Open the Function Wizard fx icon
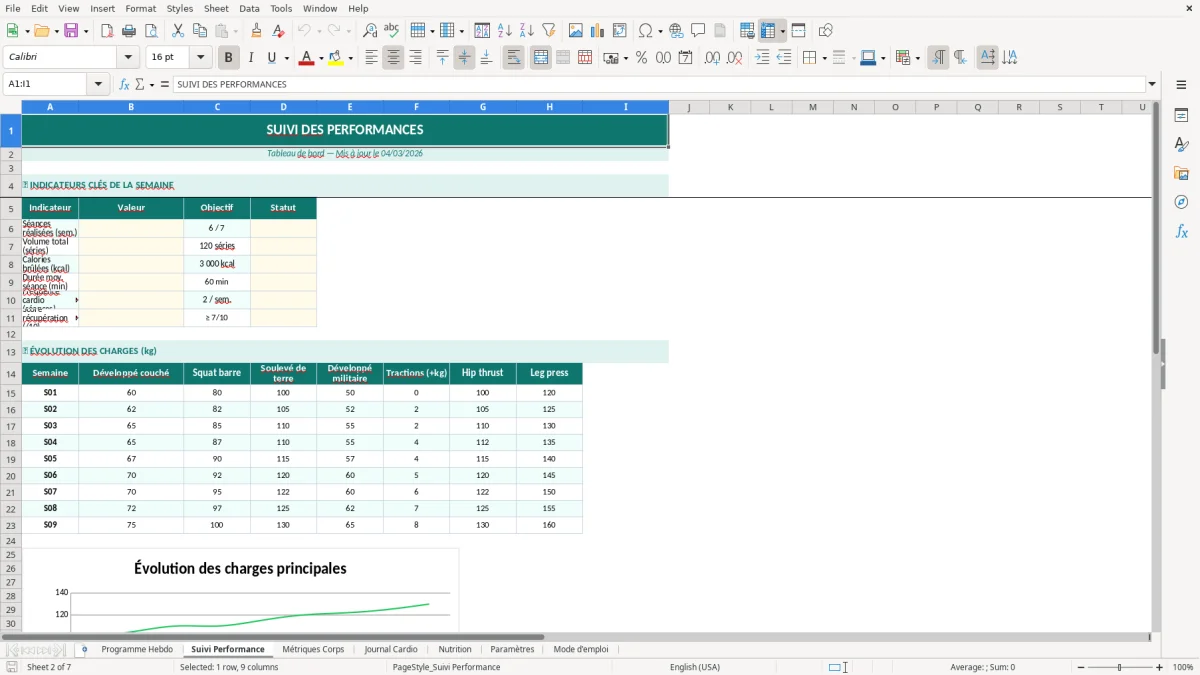The height and width of the screenshot is (675, 1200). [x=124, y=84]
